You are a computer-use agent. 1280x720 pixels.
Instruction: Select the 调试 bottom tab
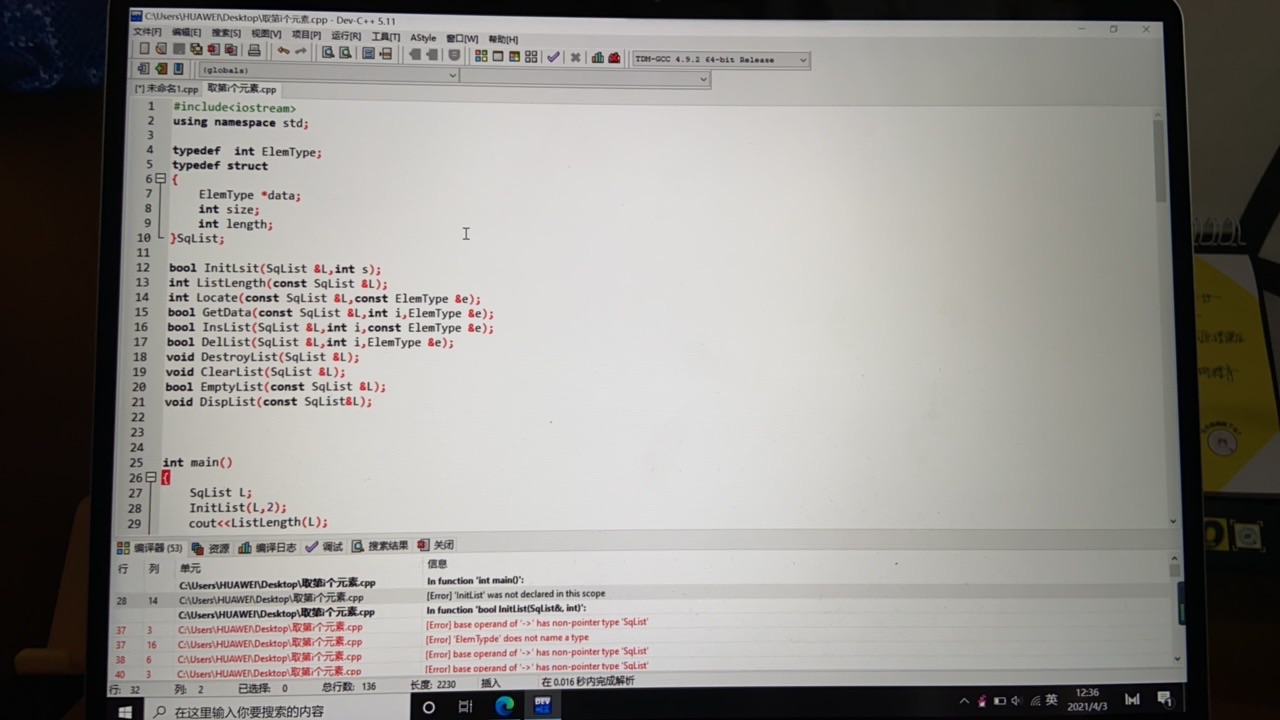pyautogui.click(x=325, y=546)
